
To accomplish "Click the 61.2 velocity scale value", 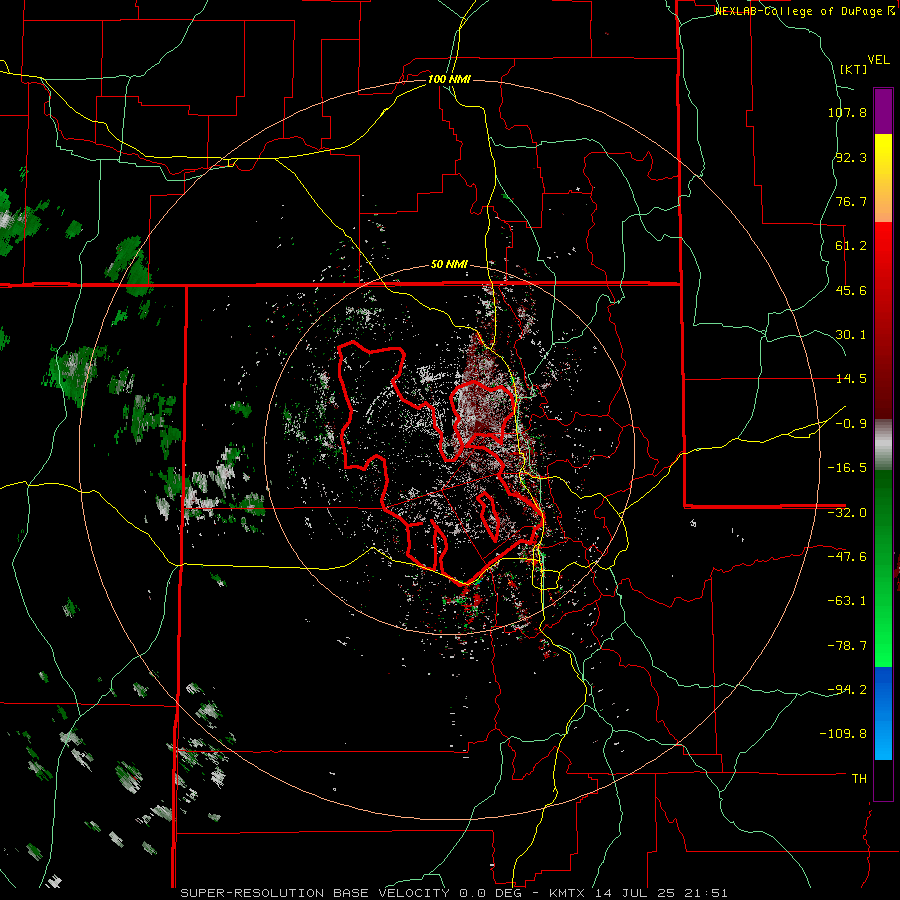I will click(851, 246).
